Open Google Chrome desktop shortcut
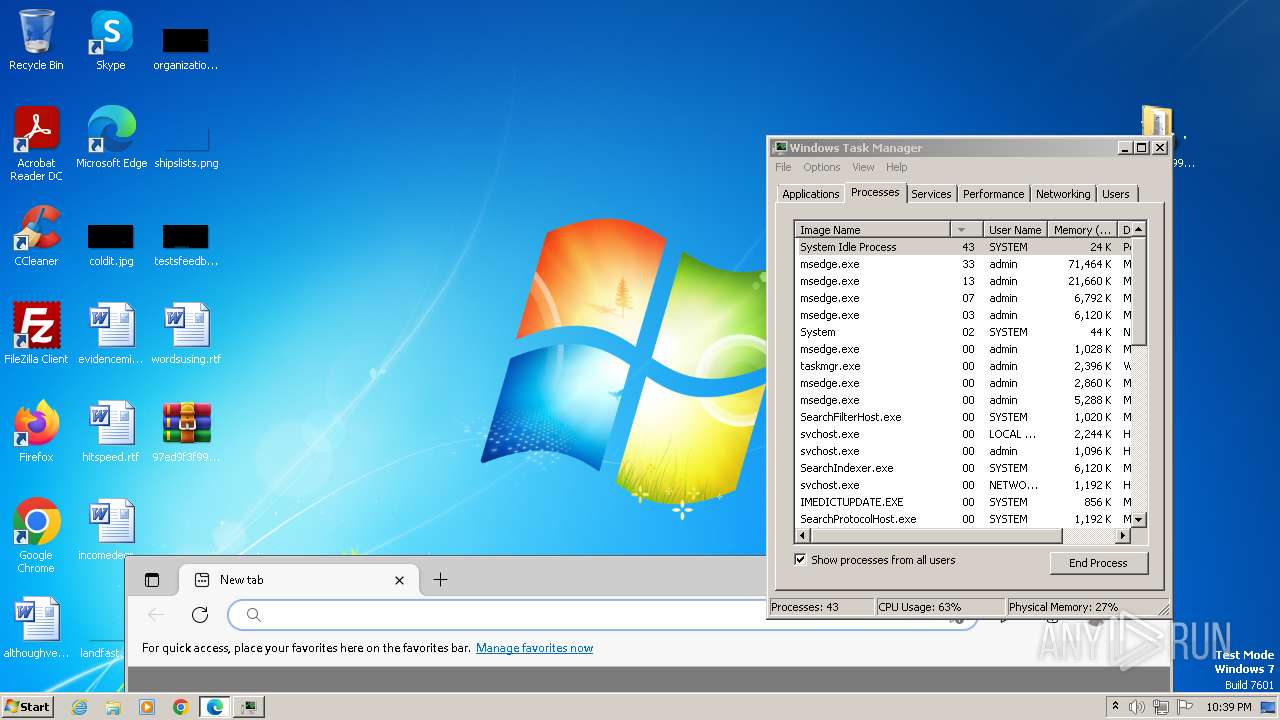Viewport: 1280px width, 720px height. click(36, 536)
